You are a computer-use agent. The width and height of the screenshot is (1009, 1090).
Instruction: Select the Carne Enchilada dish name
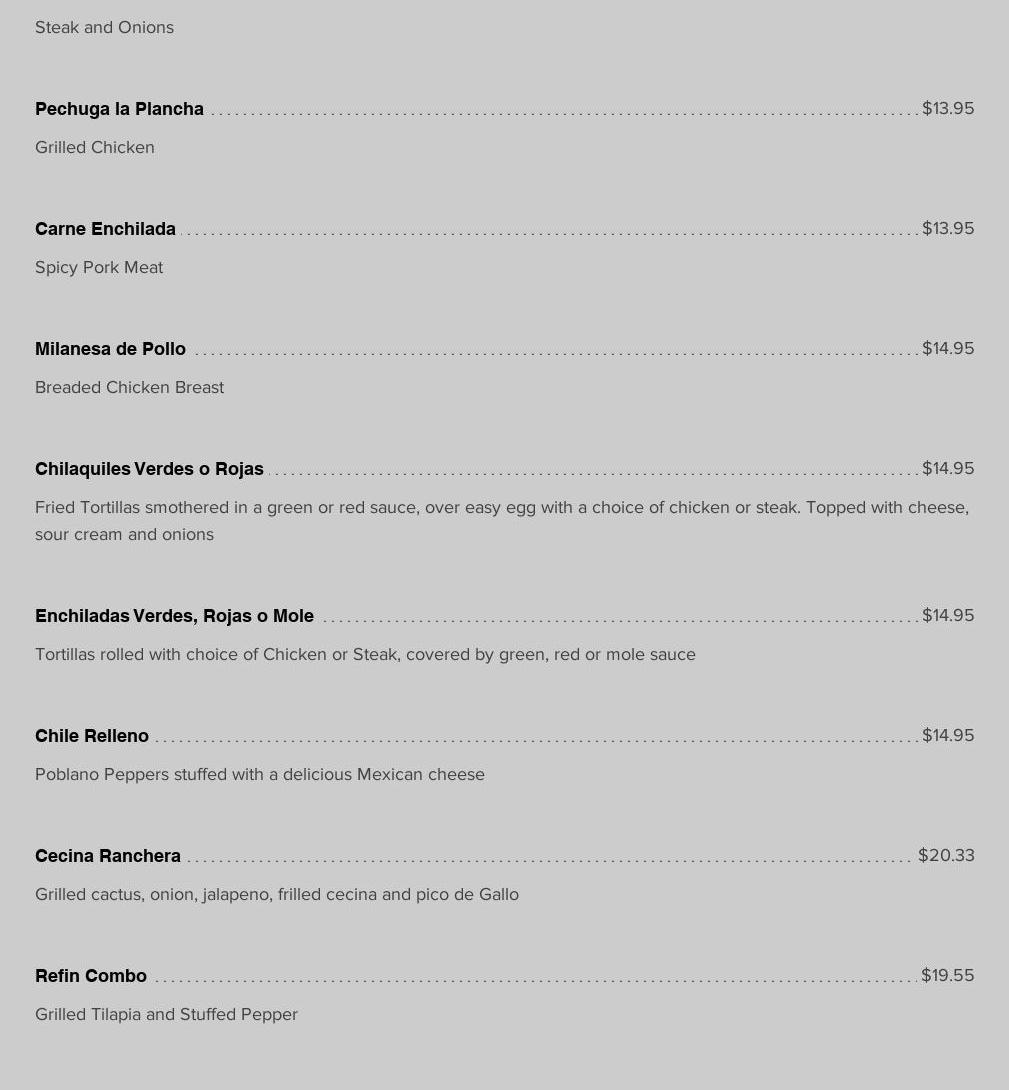pos(105,229)
